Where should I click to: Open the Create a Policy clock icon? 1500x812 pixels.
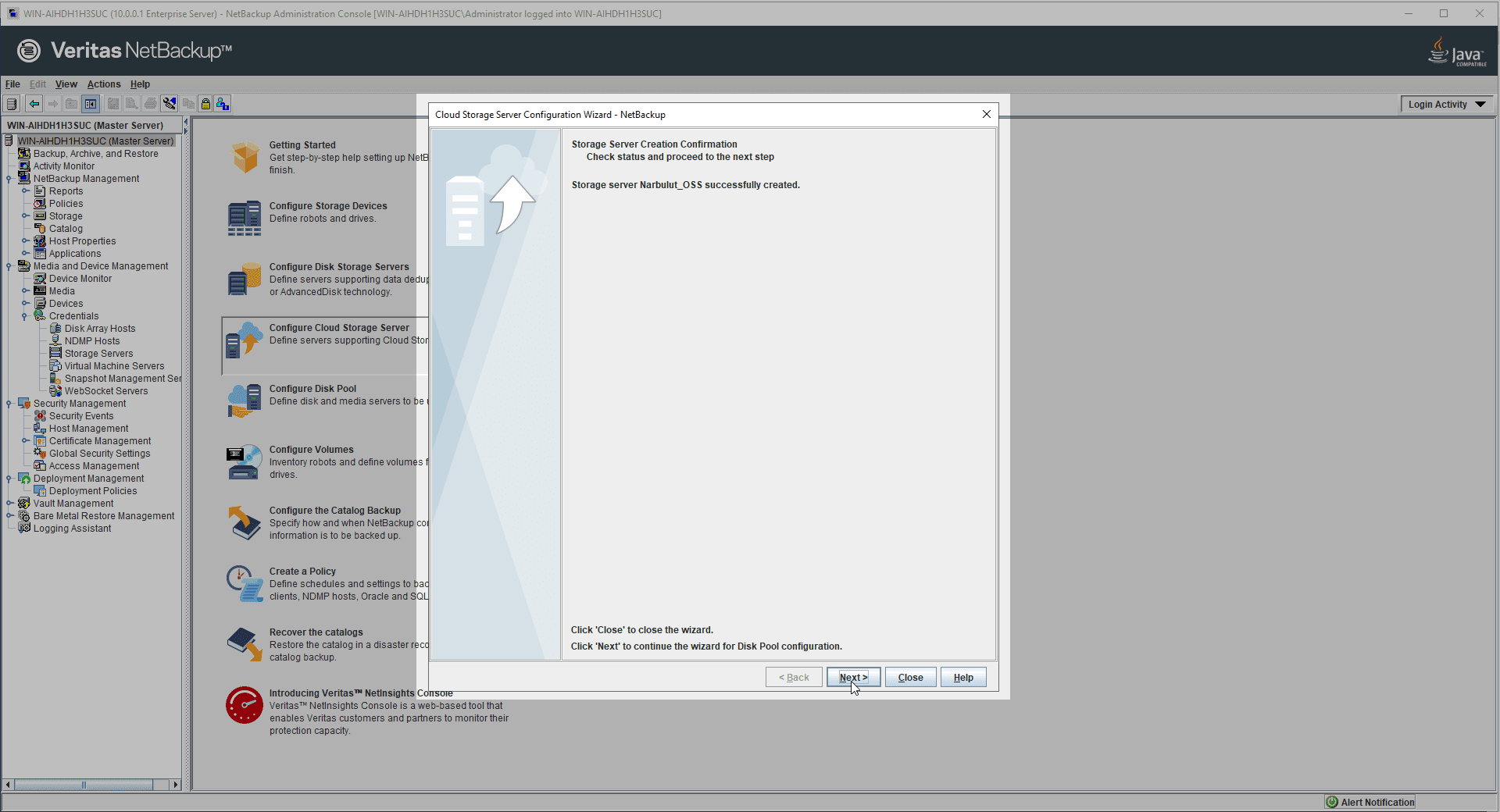[245, 583]
